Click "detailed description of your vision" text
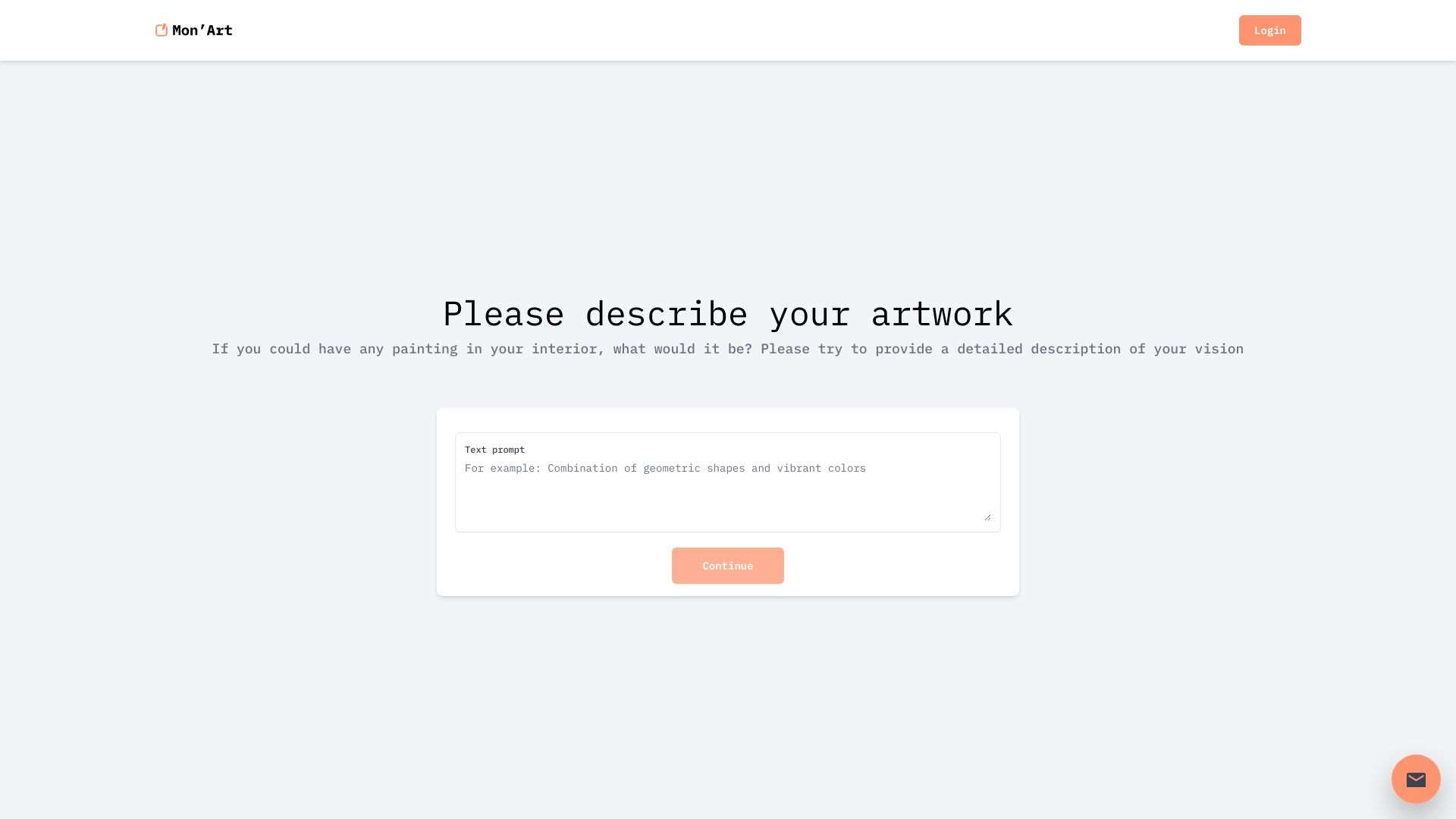Screen dimensions: 1456x819 [1100, 349]
